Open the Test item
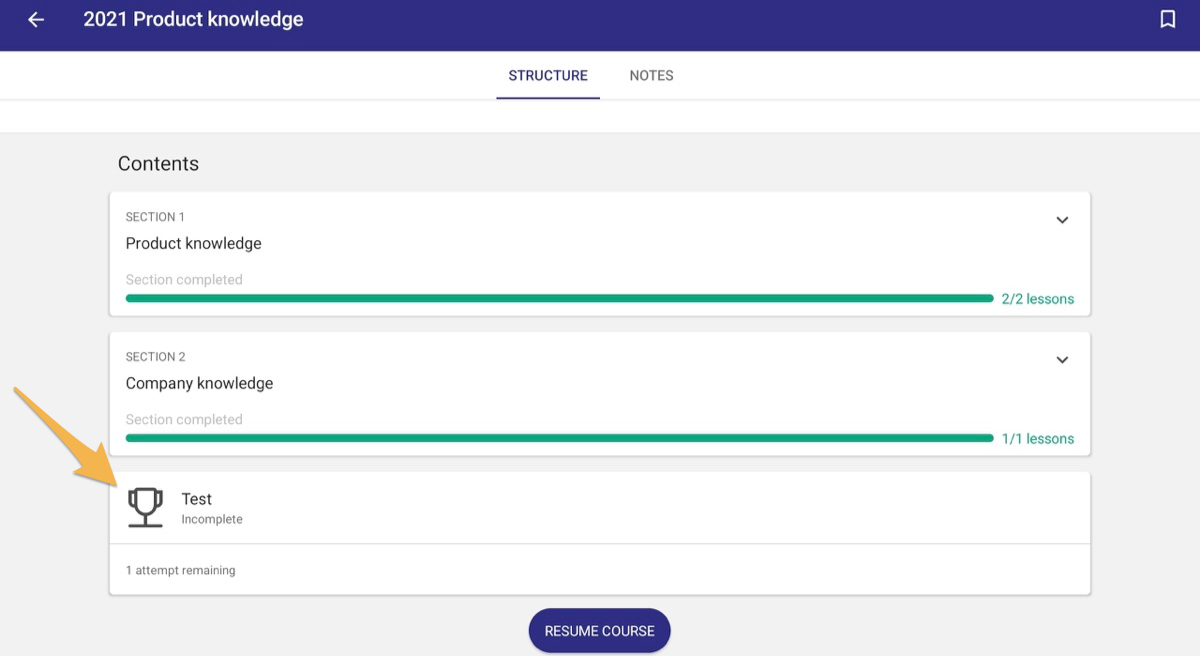Image resolution: width=1200 pixels, height=656 pixels. (x=600, y=508)
